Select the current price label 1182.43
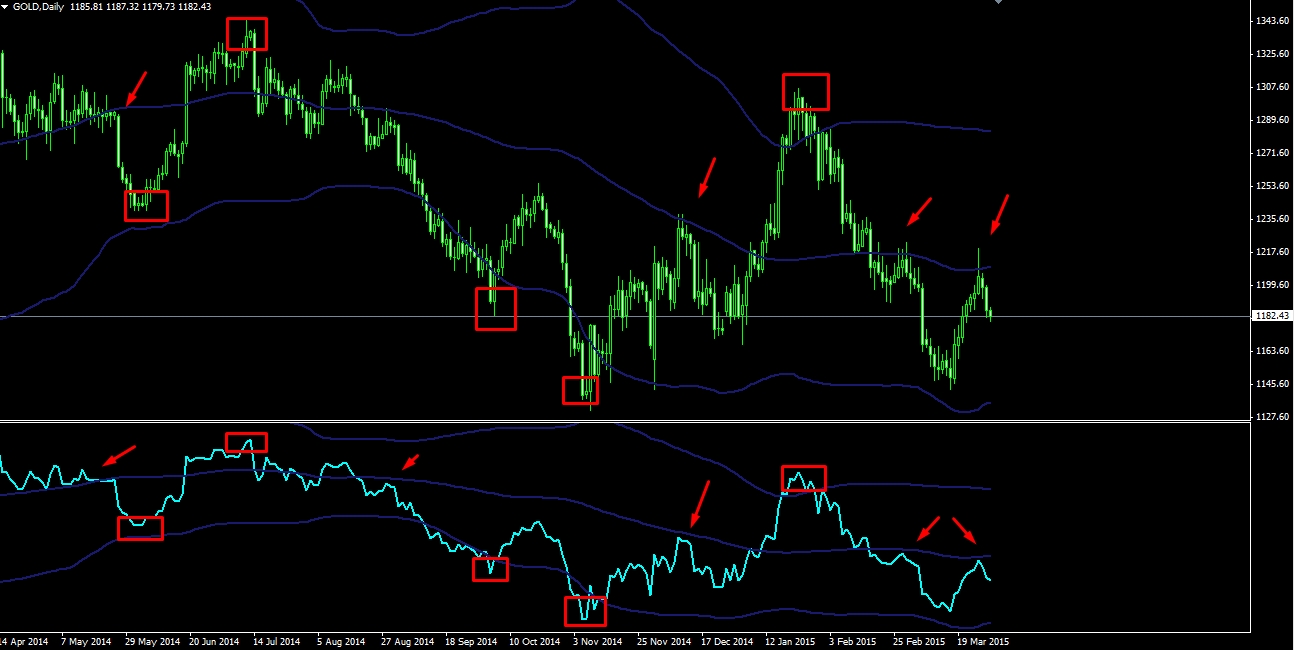The height and width of the screenshot is (650, 1294). 1272,316
